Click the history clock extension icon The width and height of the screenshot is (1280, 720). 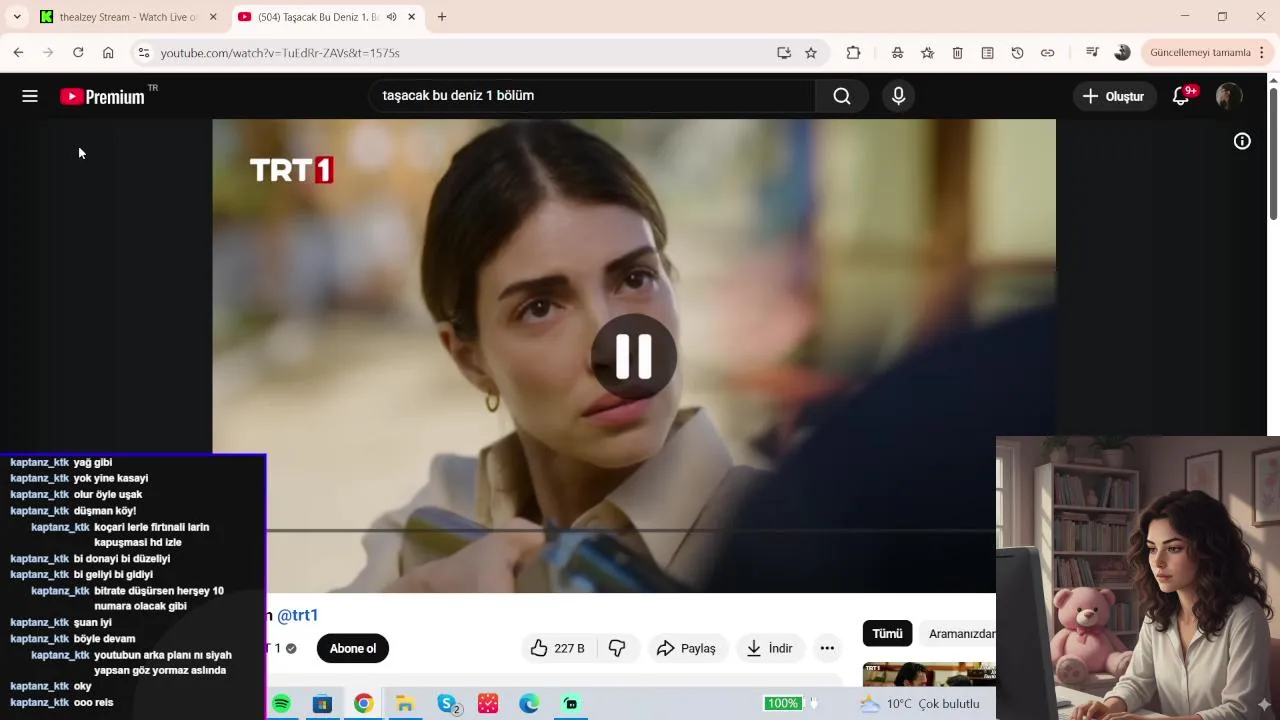(x=1017, y=53)
